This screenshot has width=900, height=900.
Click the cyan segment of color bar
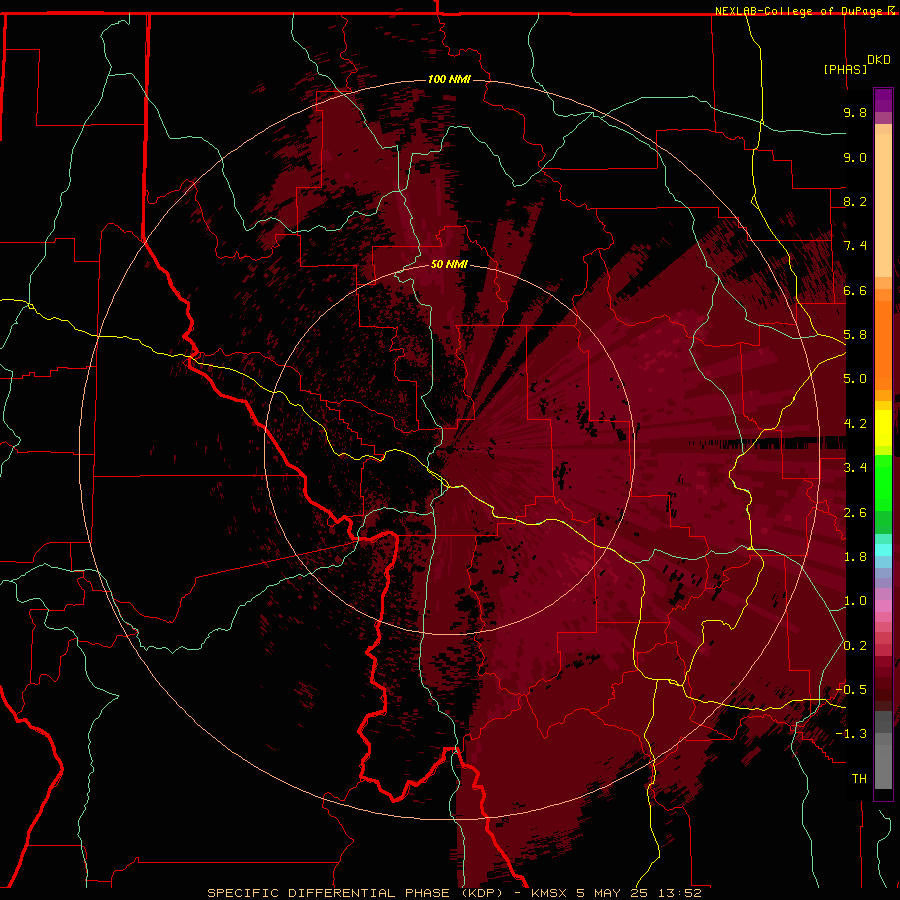883,550
